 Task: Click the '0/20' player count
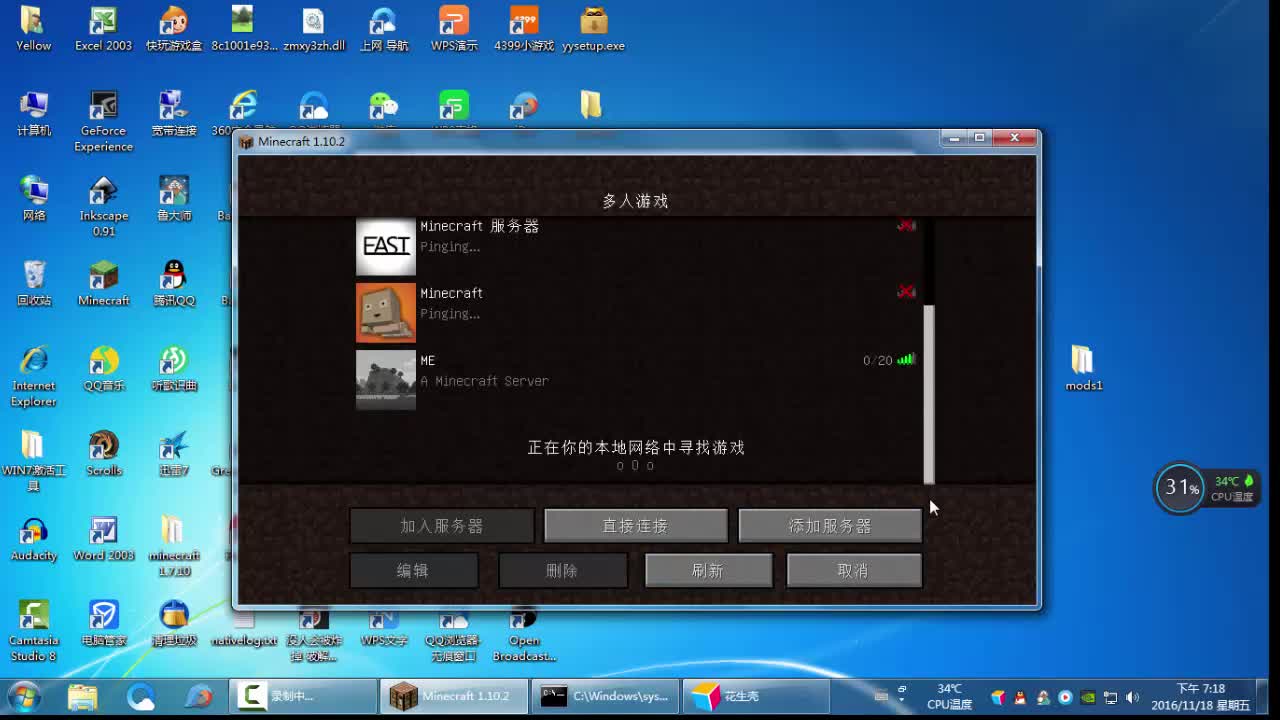[877, 361]
